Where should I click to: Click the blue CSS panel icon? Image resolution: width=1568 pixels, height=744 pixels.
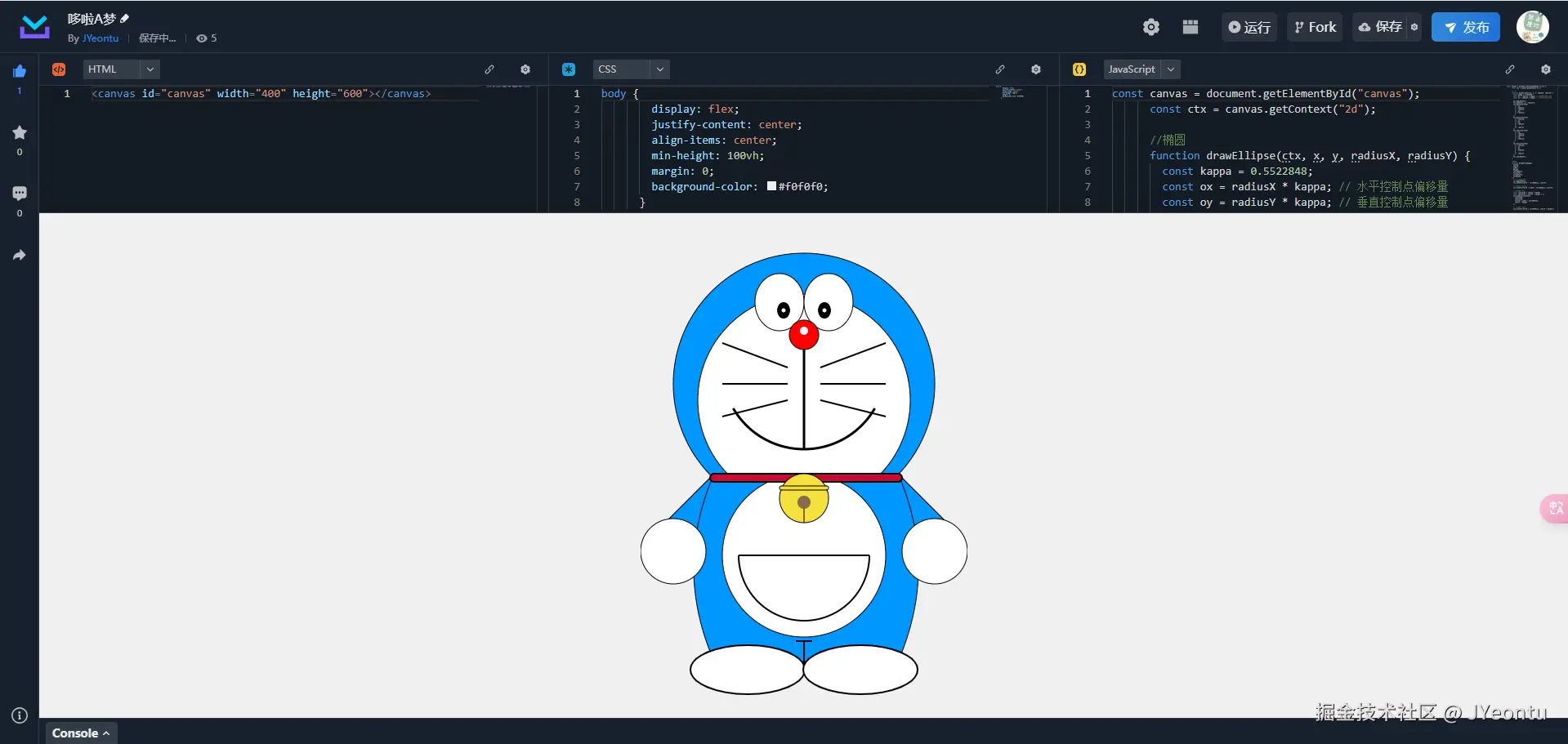569,69
